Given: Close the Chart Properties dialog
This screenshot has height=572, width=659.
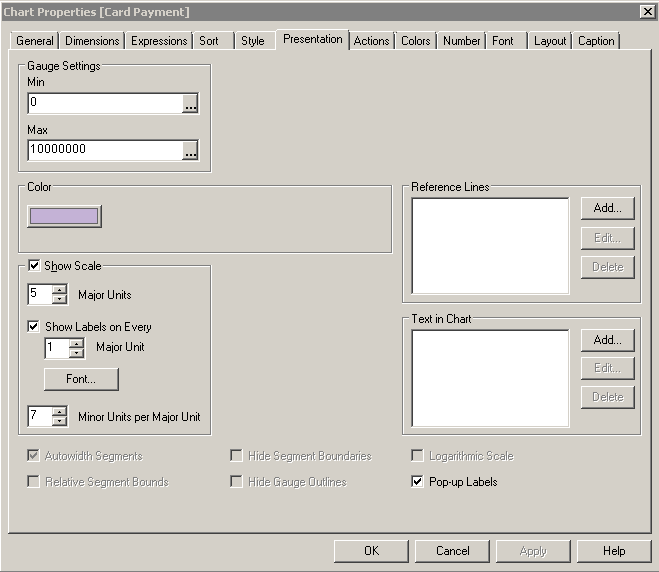Looking at the screenshot, I should coord(646,11).
